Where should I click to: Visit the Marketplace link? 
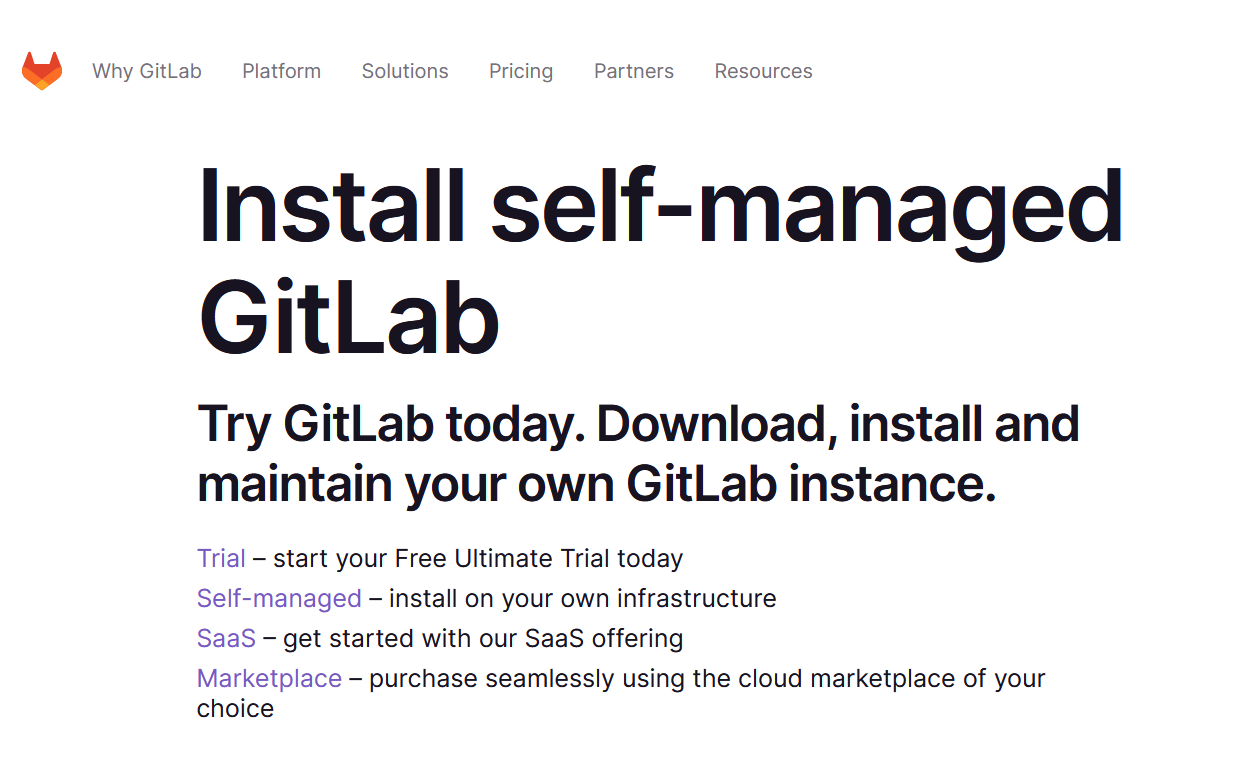tap(269, 678)
